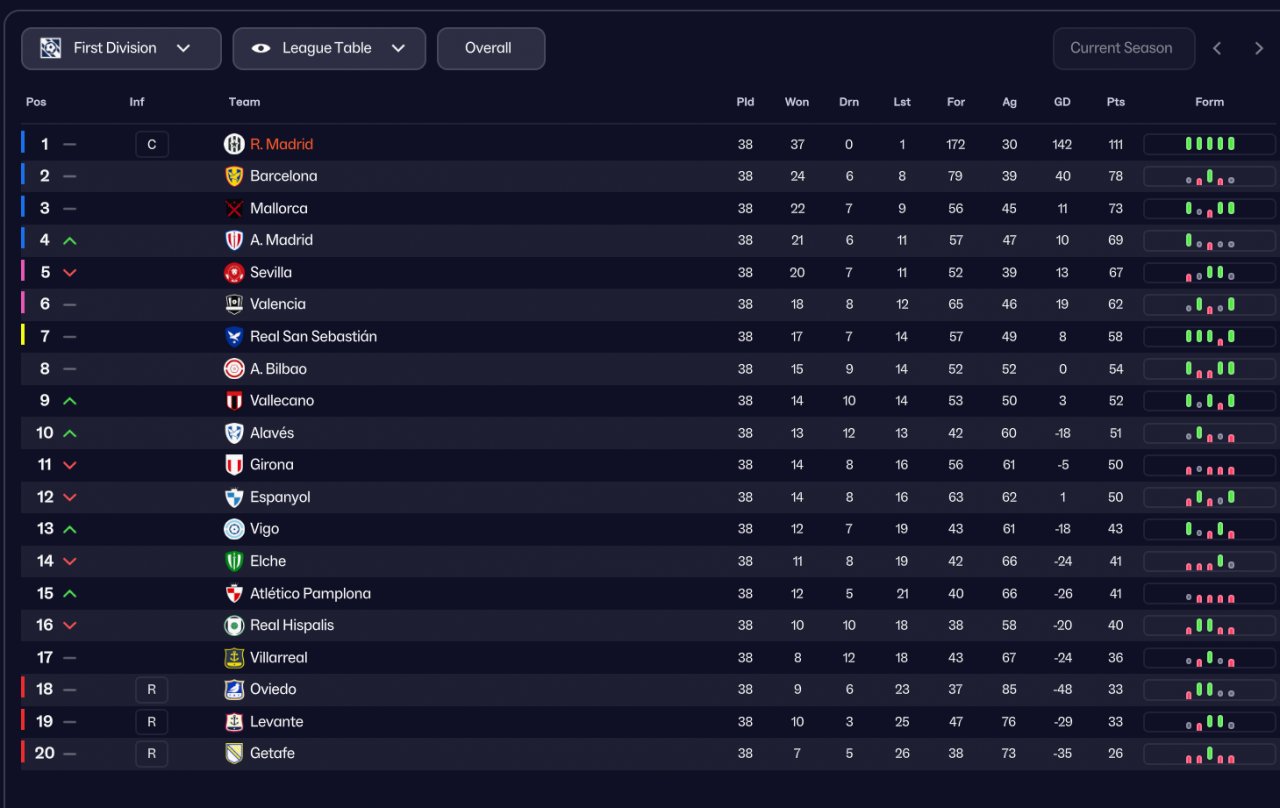This screenshot has width=1280, height=808.
Task: Click the Getafe club crest icon
Action: [234, 754]
